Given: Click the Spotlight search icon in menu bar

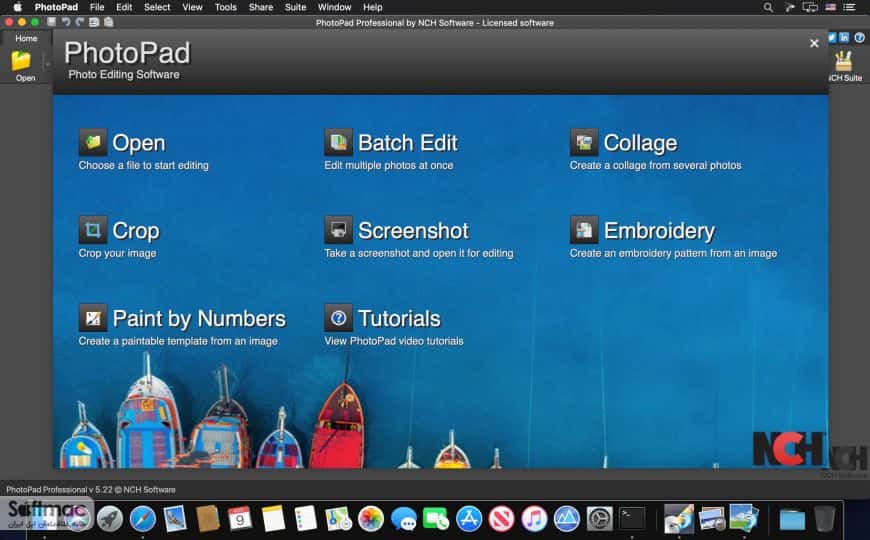Looking at the screenshot, I should click(x=768, y=7).
